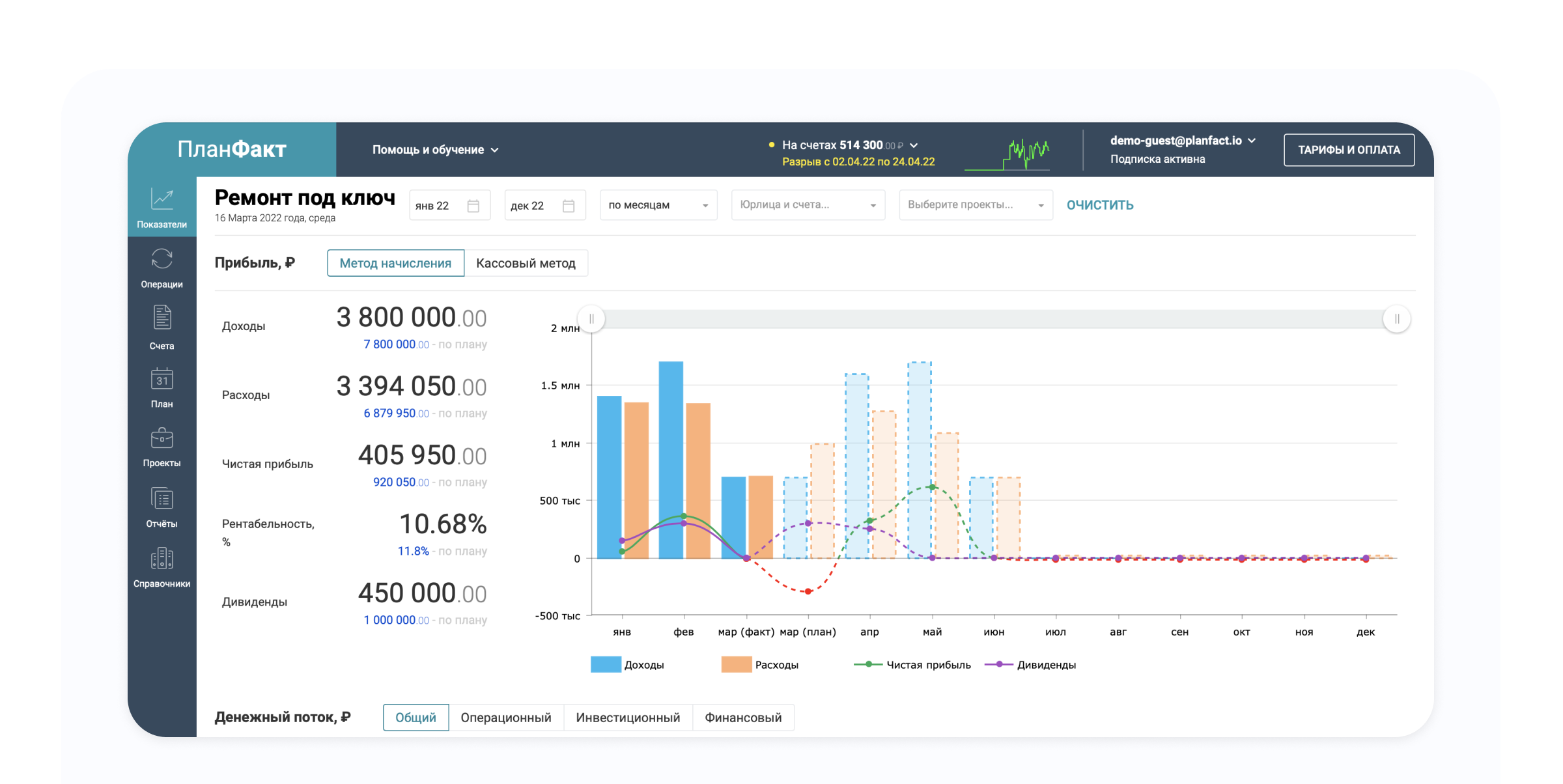Viewport: 1563px width, 784px height.
Task: Switch to the Общий cash flow tab
Action: (415, 718)
